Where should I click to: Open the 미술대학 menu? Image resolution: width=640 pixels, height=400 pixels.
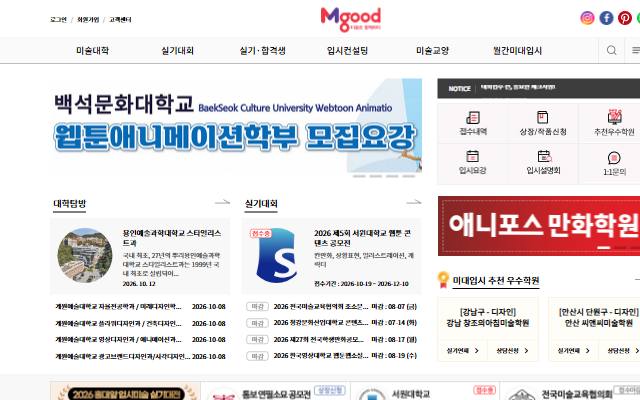(x=92, y=51)
